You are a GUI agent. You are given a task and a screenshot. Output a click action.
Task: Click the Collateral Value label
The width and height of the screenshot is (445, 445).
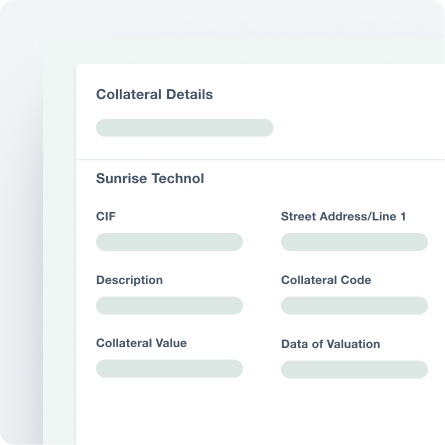(141, 343)
